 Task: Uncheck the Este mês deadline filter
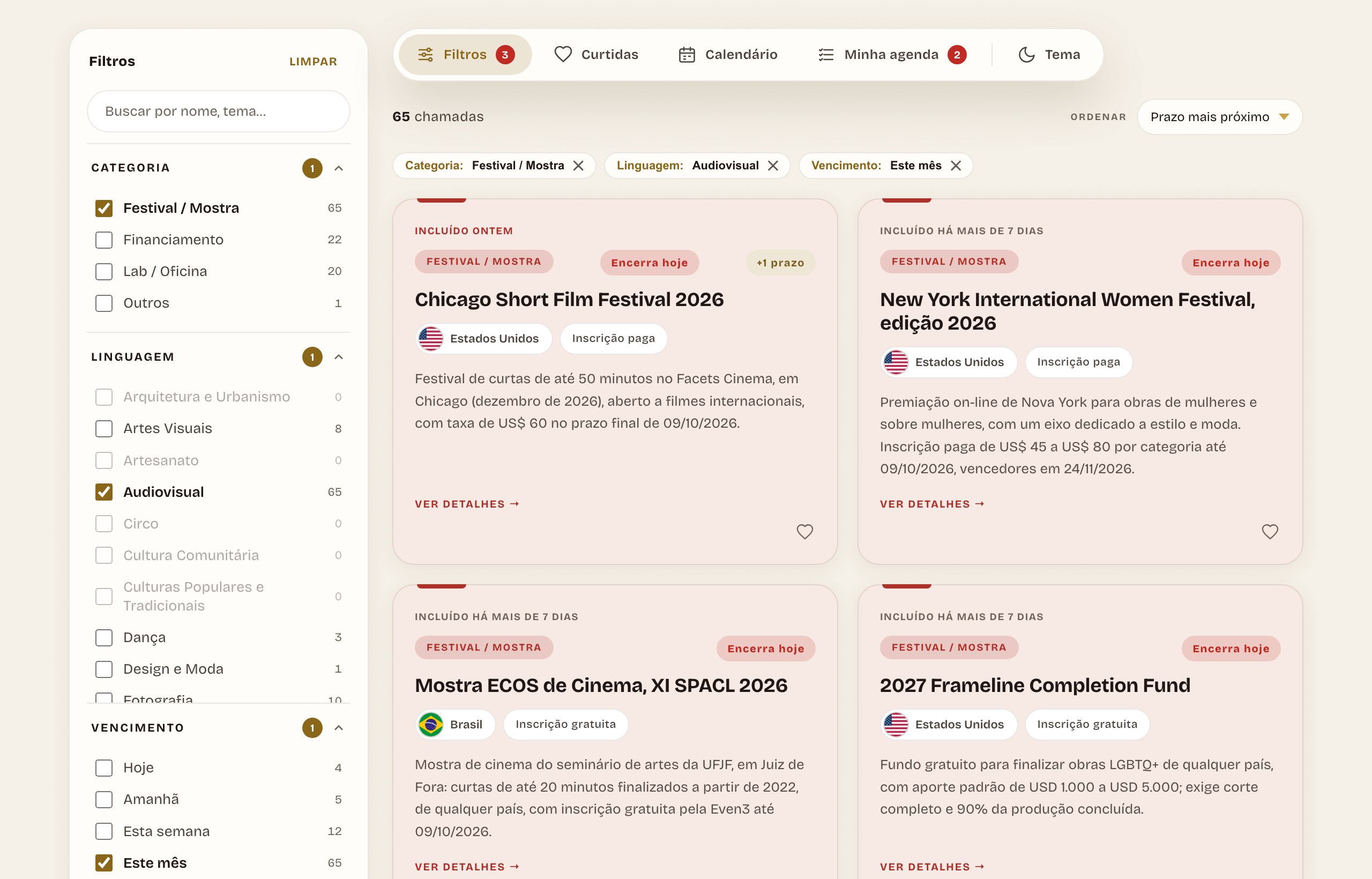(x=104, y=863)
